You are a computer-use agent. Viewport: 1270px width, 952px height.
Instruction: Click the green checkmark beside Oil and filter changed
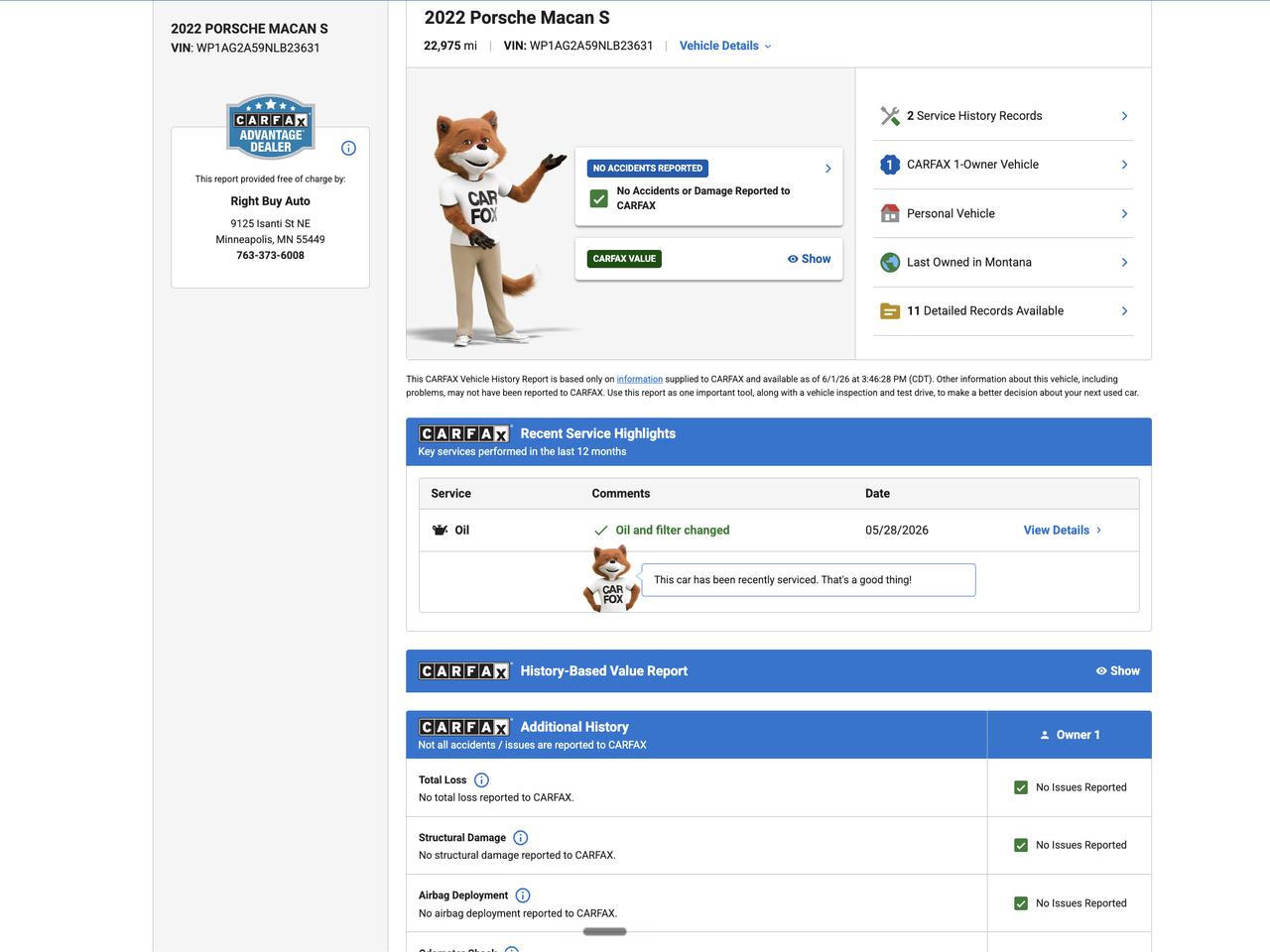[x=600, y=531]
